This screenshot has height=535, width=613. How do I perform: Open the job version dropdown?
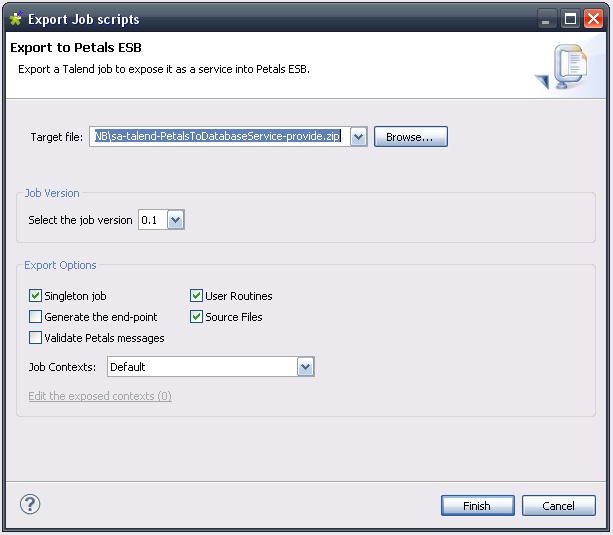[x=176, y=220]
